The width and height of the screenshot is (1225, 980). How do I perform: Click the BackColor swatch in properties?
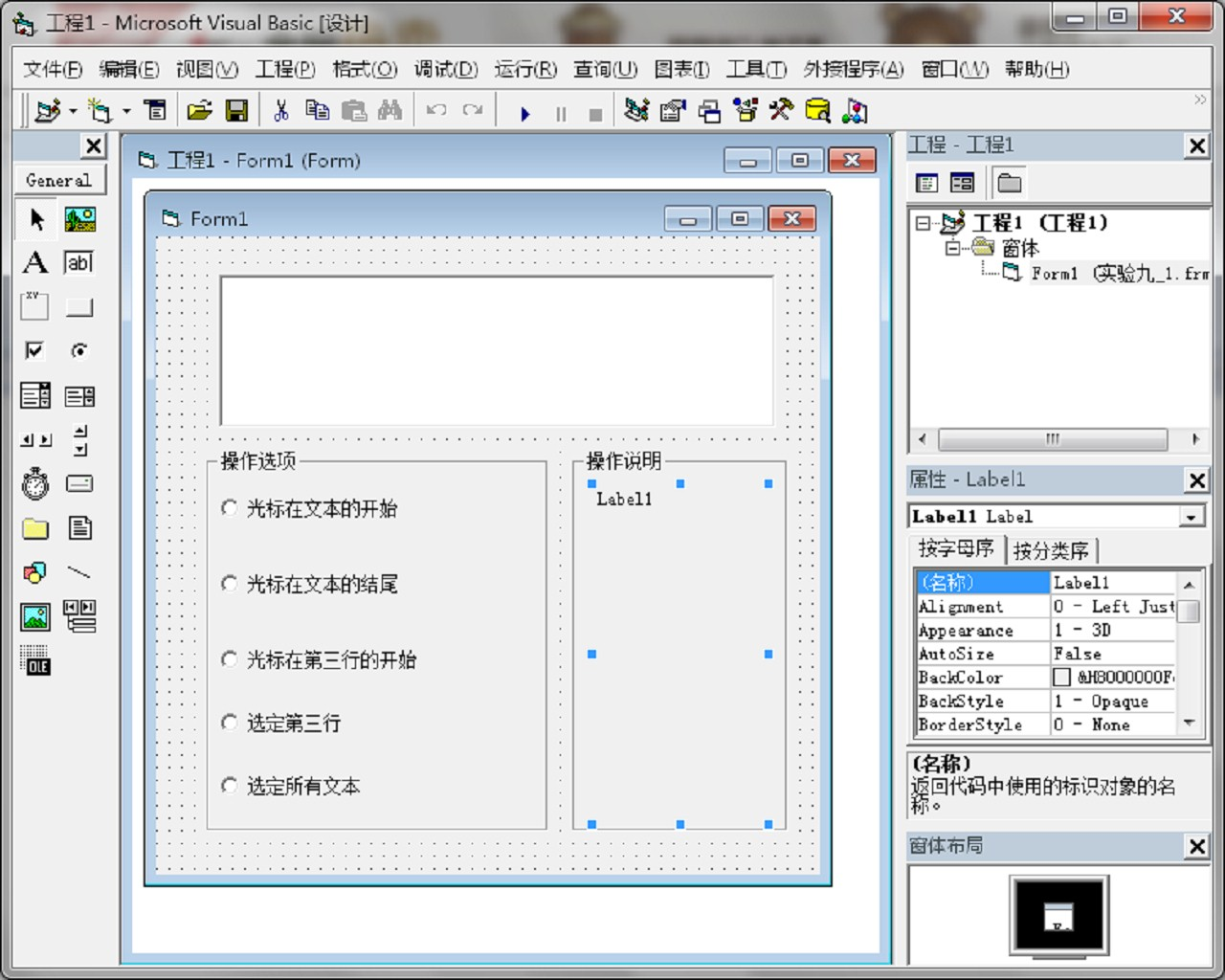click(1061, 678)
